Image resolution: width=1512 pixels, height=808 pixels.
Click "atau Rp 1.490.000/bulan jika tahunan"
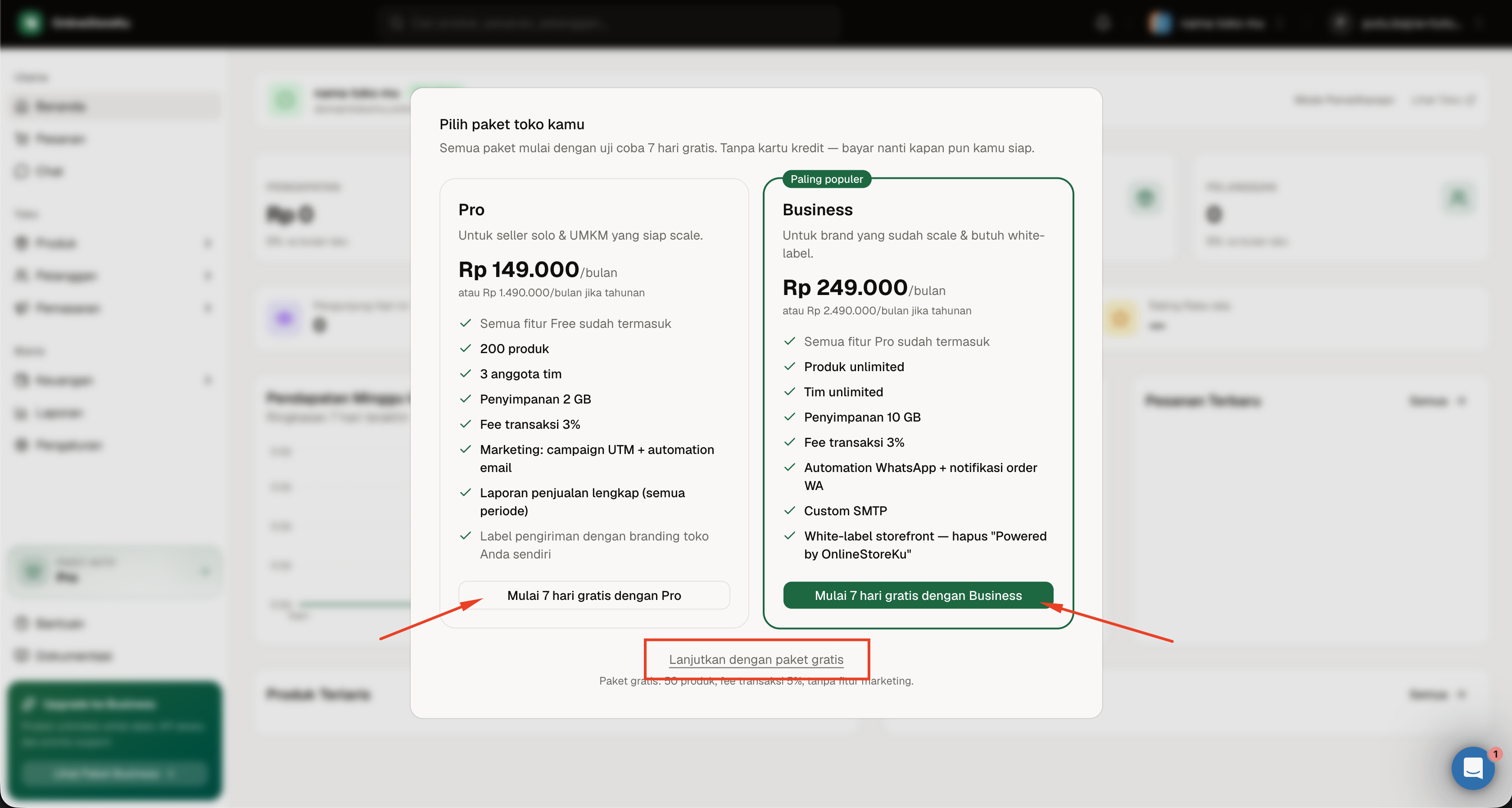pos(551,292)
